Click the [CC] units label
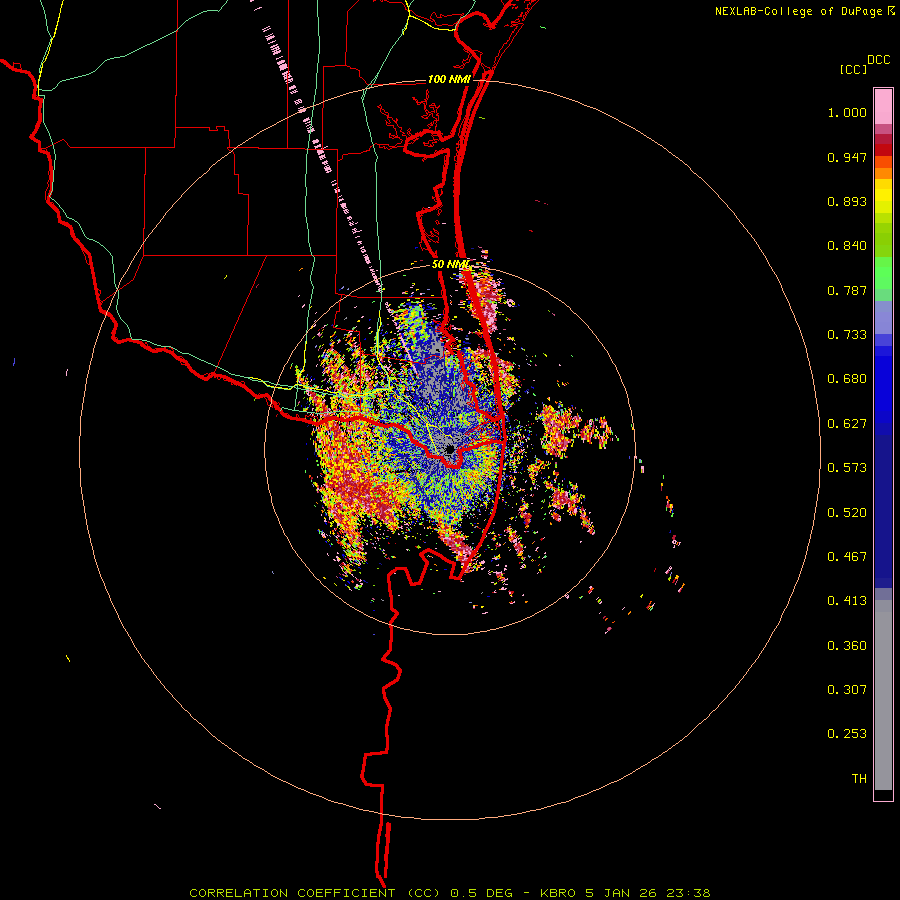Image resolution: width=900 pixels, height=900 pixels. 853,69
